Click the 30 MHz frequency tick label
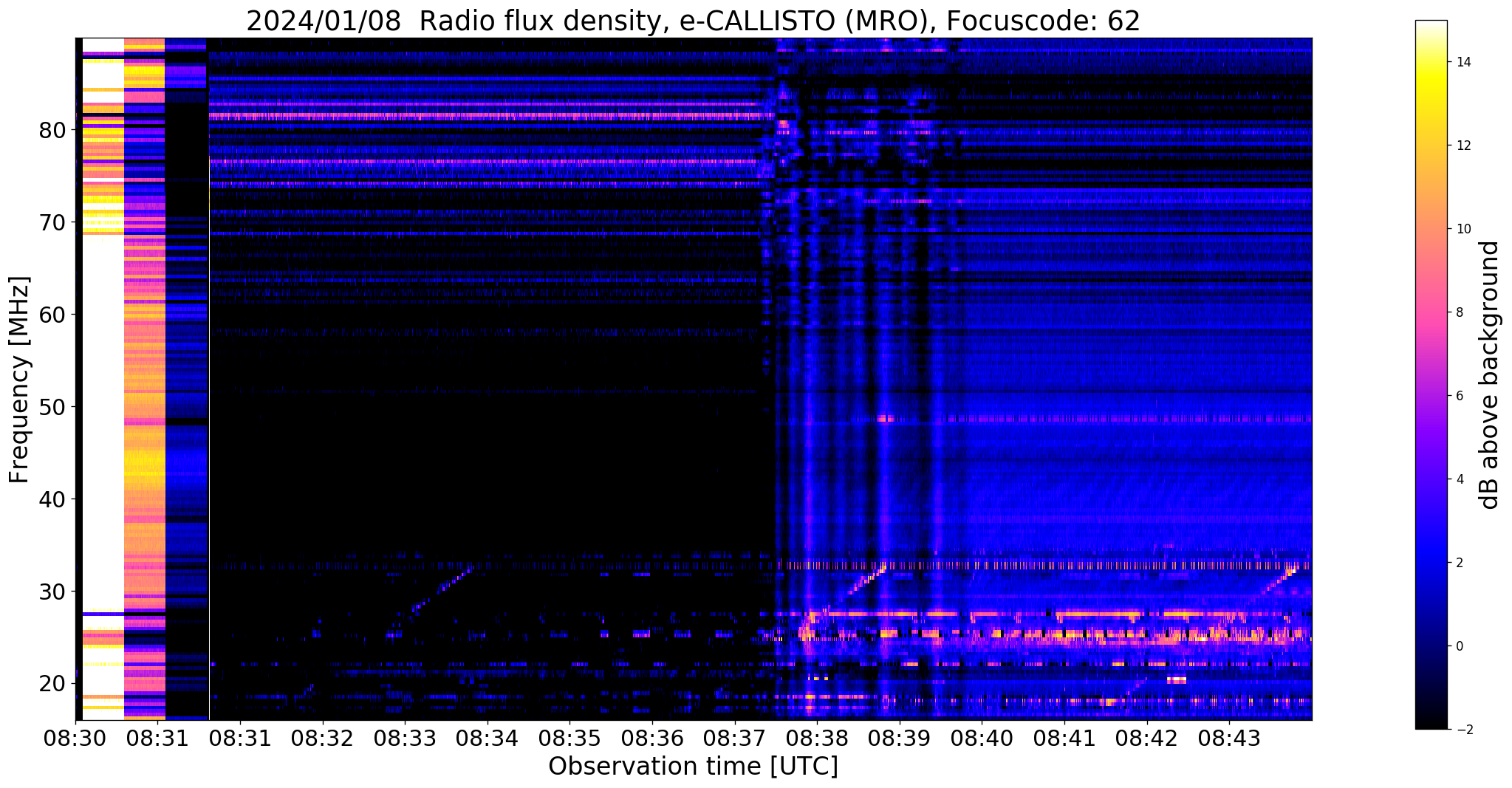This screenshot has height=788, width=1512. pyautogui.click(x=52, y=592)
